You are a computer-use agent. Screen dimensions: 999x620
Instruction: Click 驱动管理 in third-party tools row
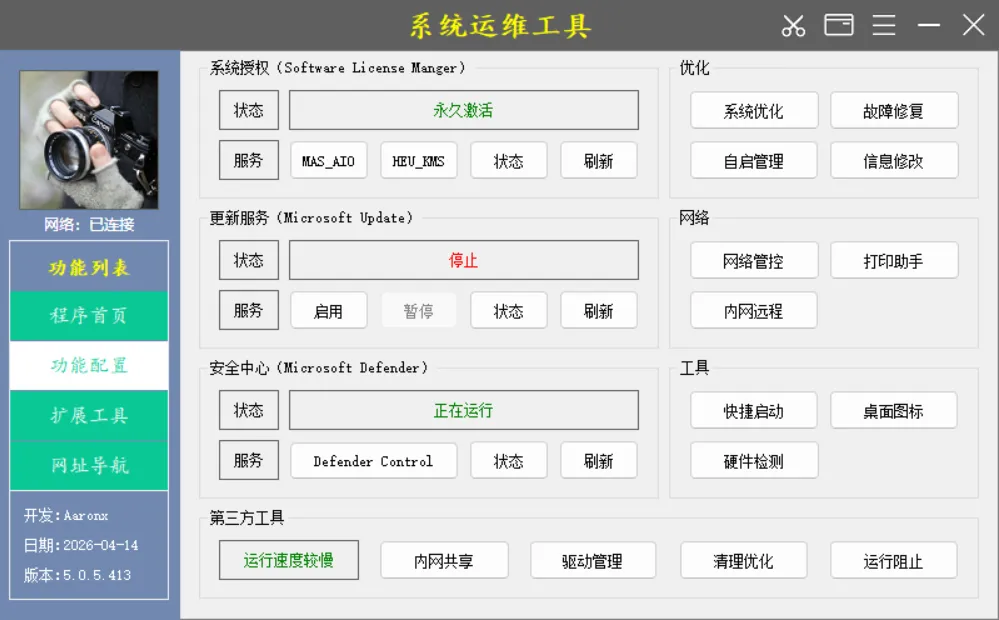point(593,561)
